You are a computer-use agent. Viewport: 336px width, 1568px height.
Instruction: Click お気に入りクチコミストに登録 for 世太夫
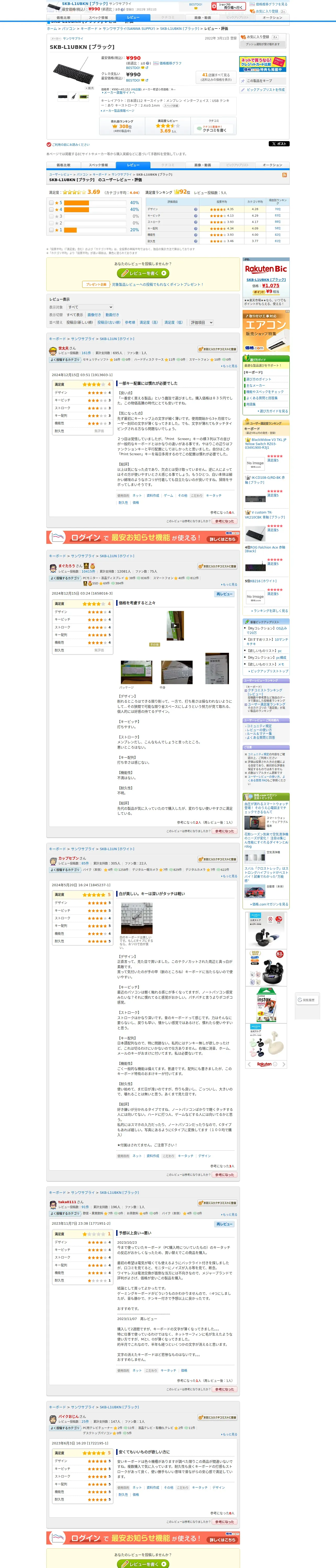click(x=217, y=349)
